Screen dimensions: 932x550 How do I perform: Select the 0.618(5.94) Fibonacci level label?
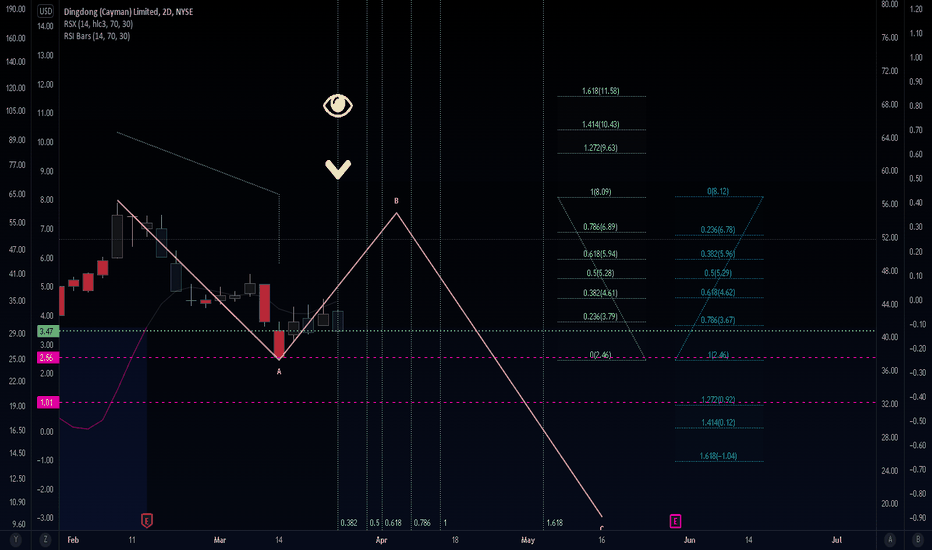(x=600, y=254)
